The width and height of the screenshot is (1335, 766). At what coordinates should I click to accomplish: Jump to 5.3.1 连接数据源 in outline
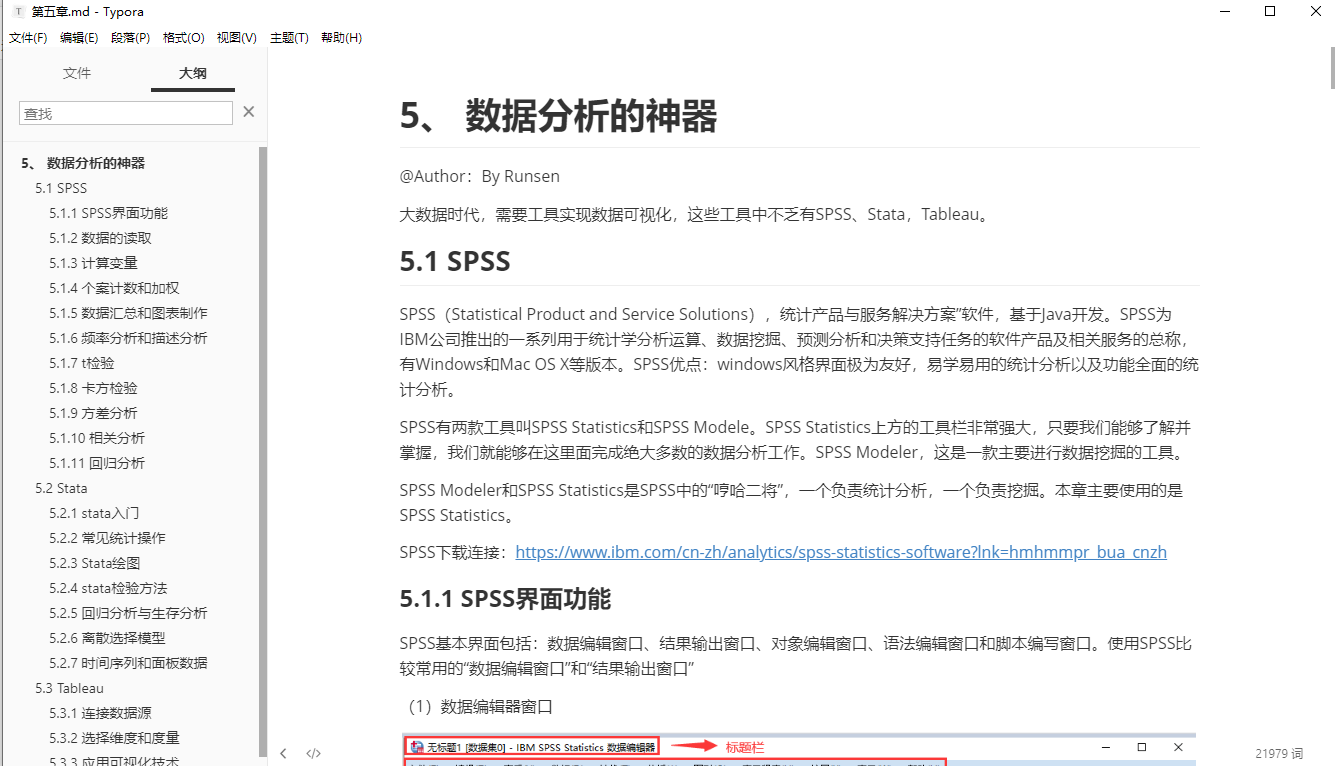pos(101,713)
